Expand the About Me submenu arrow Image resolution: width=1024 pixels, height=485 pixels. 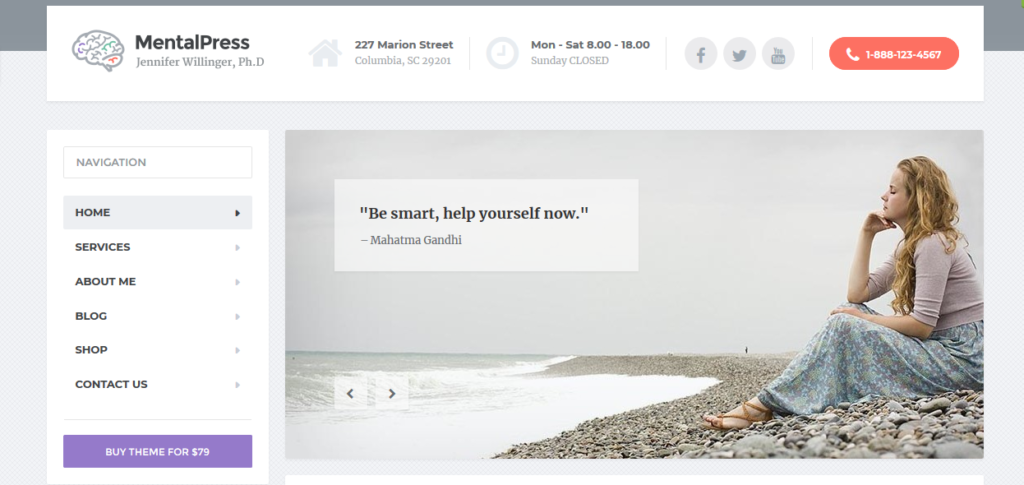click(x=238, y=282)
